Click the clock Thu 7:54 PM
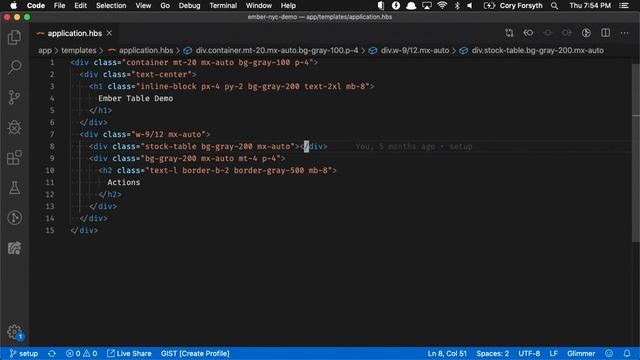Screen dimensions: 640x360 [x=590, y=6]
